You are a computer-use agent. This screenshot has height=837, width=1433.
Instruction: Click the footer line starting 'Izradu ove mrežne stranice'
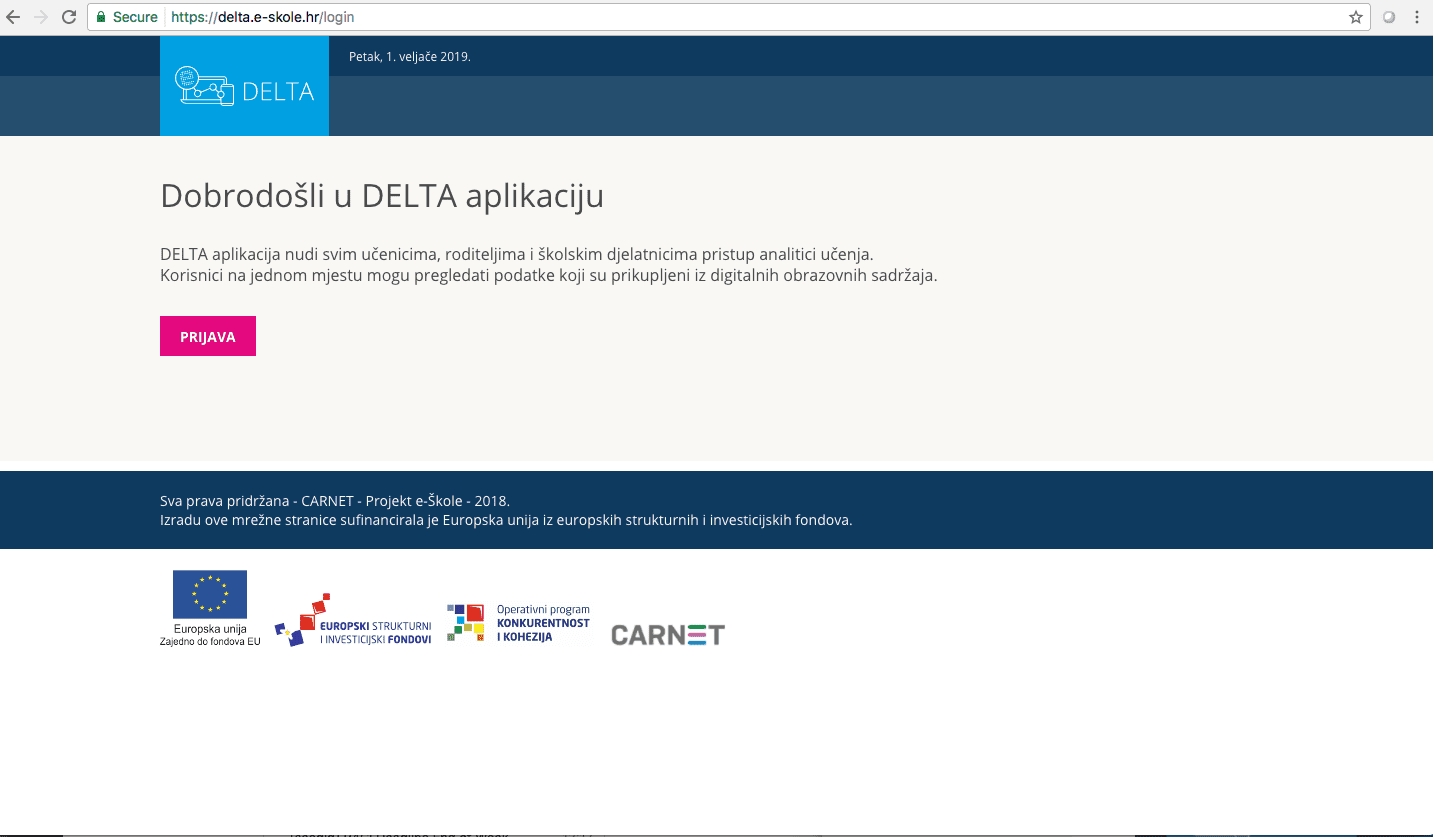click(505, 520)
